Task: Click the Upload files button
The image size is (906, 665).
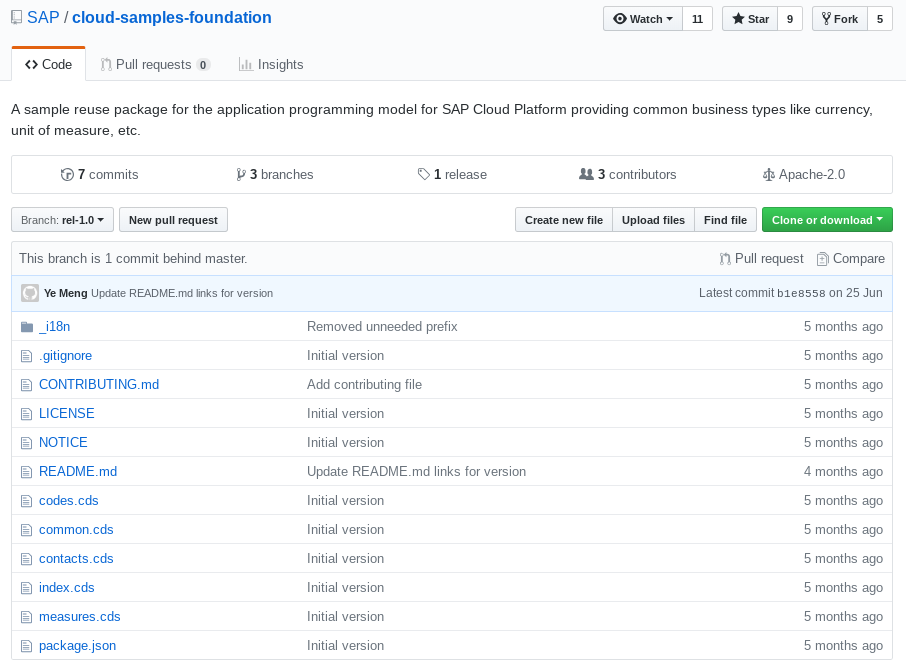Action: pos(653,220)
